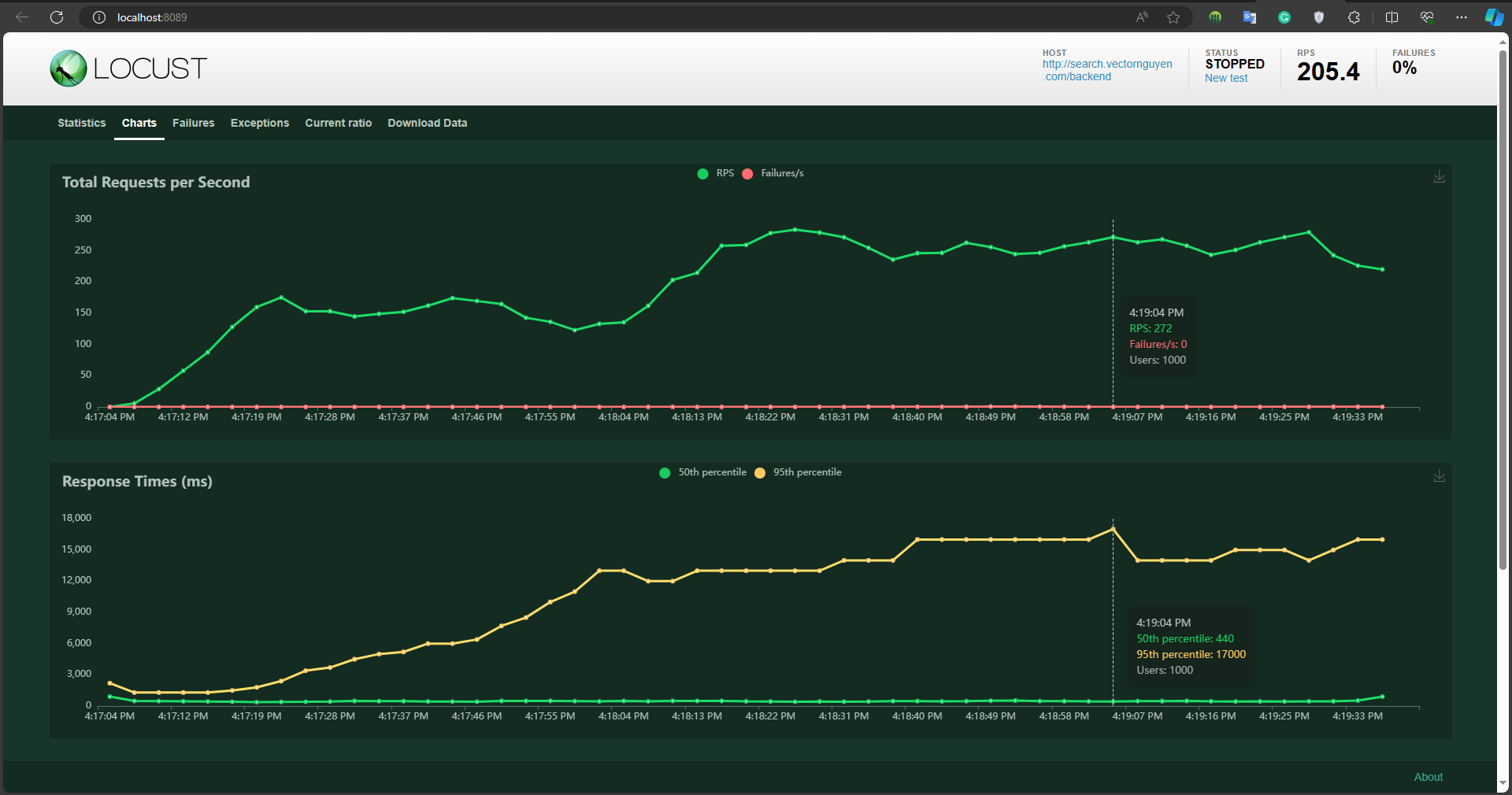Click the Locust logo
This screenshot has width=1512, height=795.
click(x=128, y=68)
